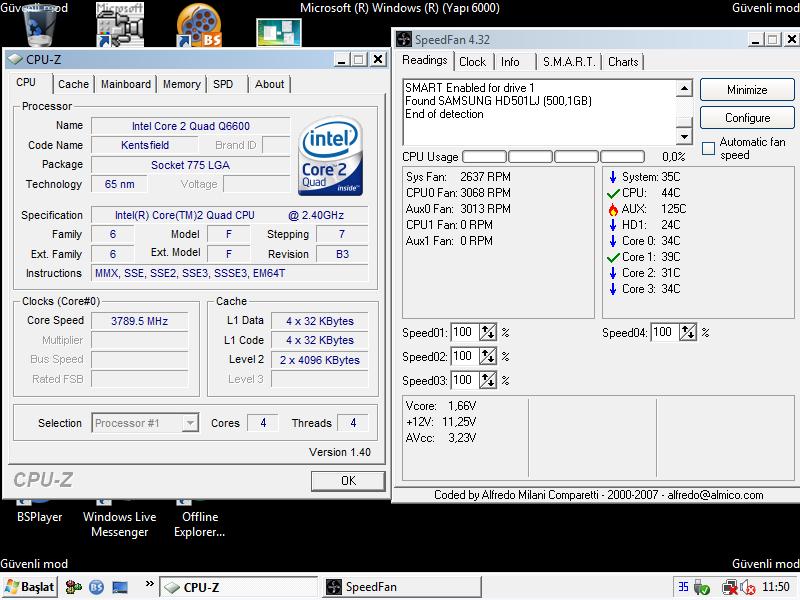Click the SpeedFan title bar fan icon
Viewport: 800px width, 600px height.
pyautogui.click(x=404, y=39)
